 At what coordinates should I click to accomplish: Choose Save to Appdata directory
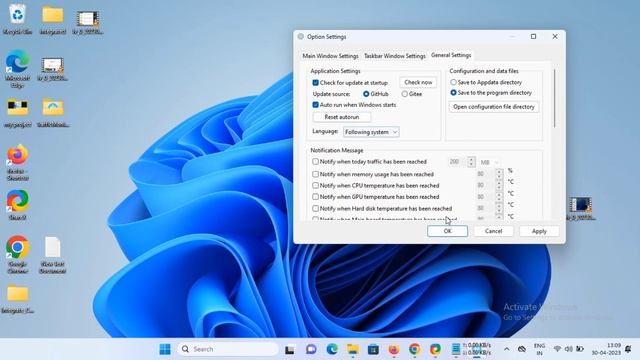coord(453,82)
